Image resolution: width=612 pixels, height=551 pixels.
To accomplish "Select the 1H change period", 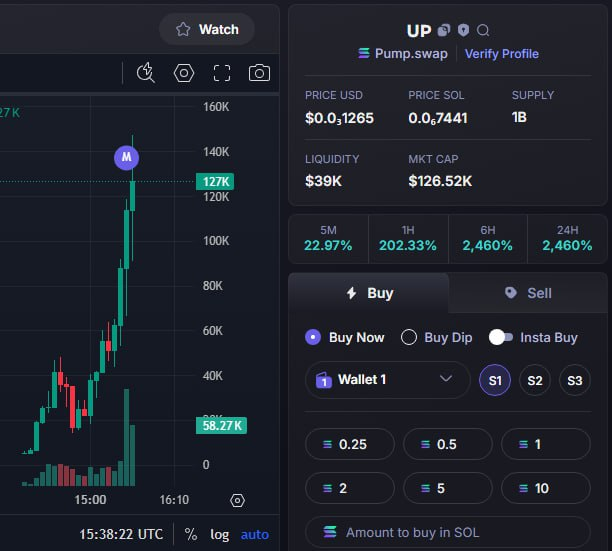I will click(408, 238).
